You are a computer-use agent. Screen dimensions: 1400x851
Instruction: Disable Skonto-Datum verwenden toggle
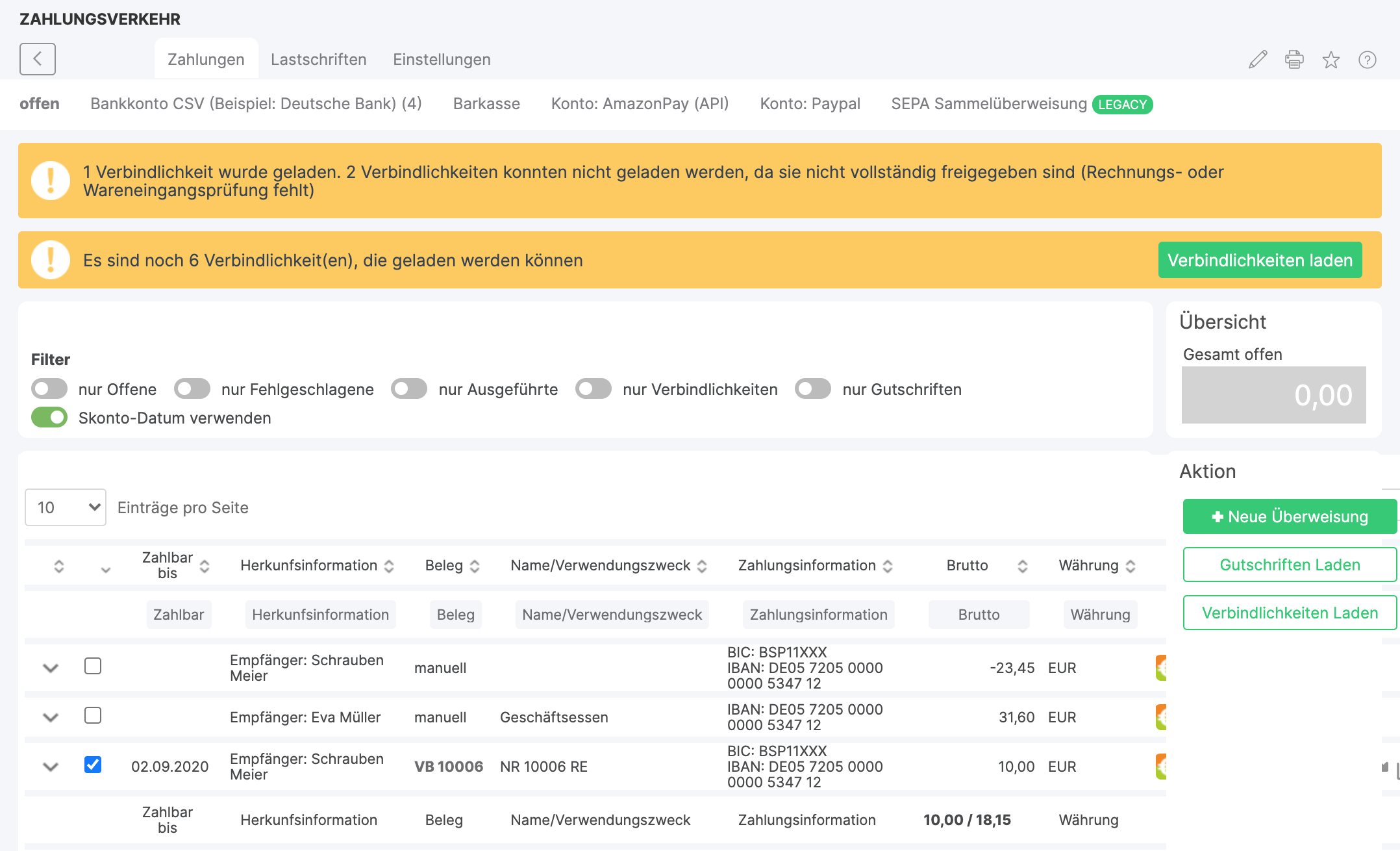[49, 418]
